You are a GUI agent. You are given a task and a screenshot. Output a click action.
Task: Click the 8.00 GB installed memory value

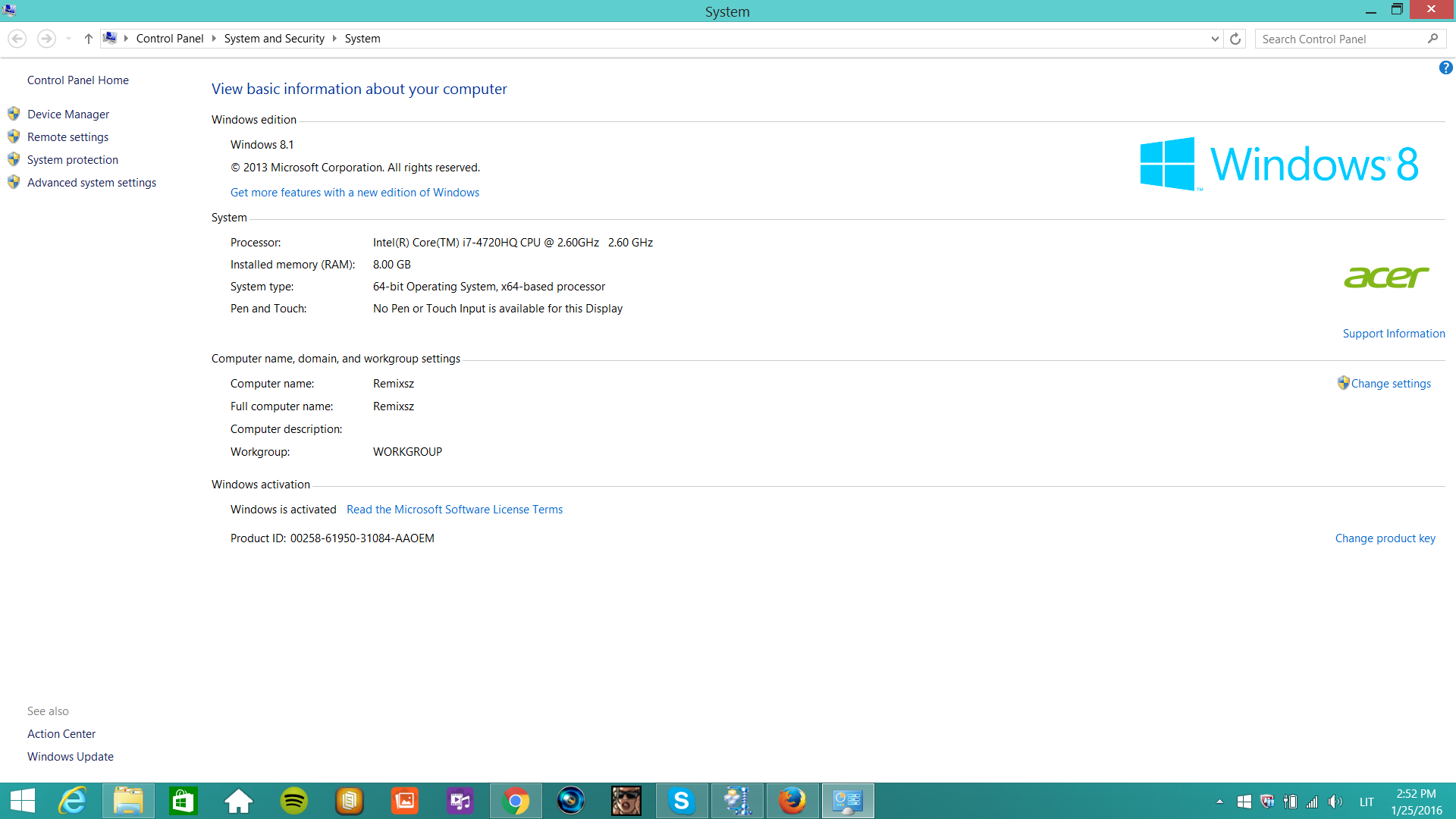pos(391,265)
